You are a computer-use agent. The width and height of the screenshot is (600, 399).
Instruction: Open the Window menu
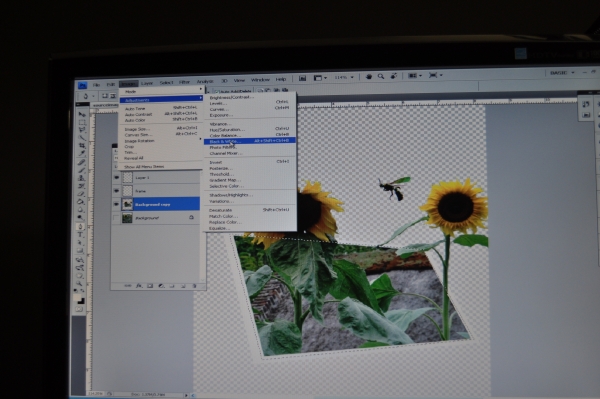pyautogui.click(x=260, y=80)
